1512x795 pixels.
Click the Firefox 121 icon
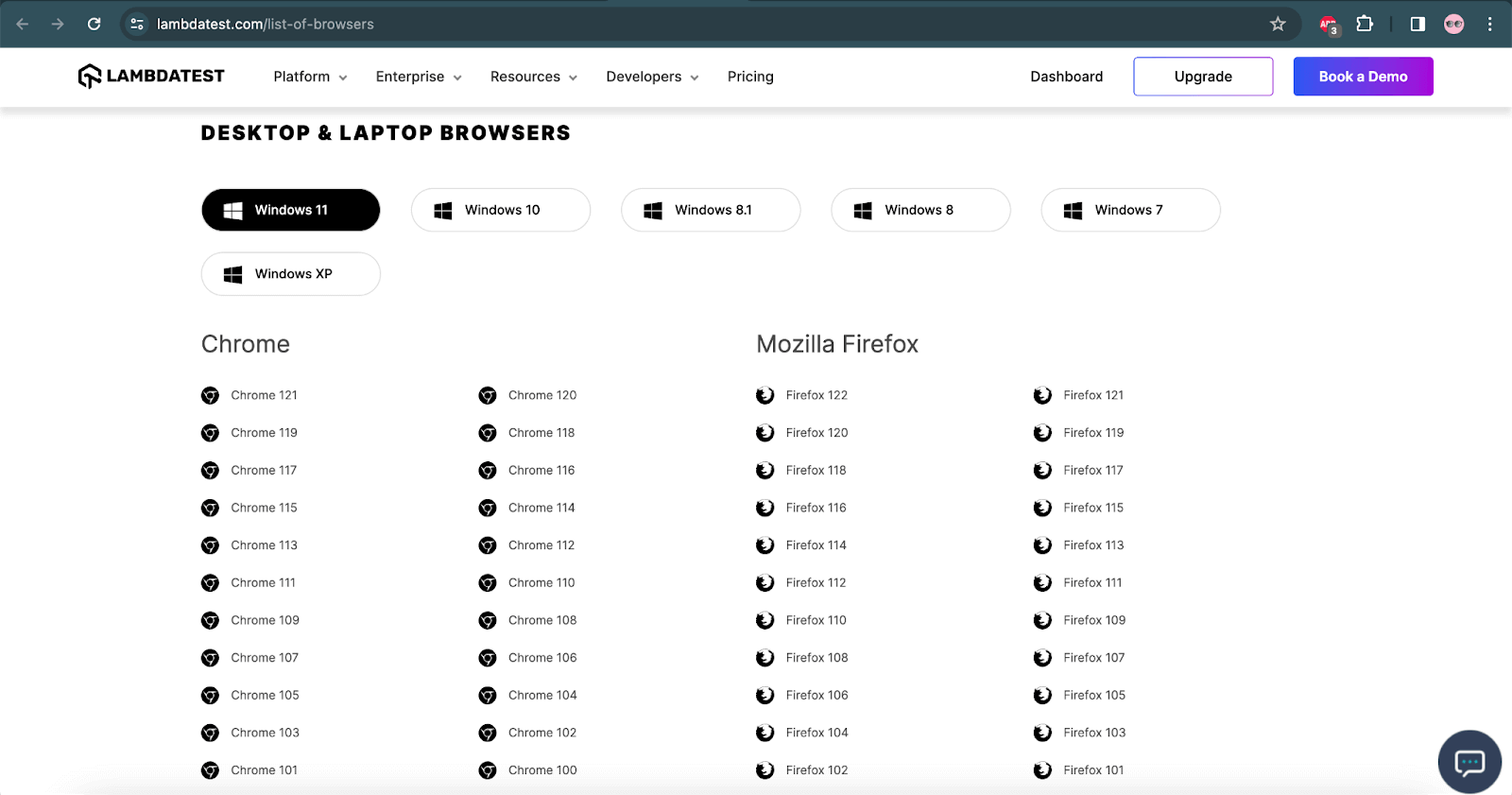1042,395
